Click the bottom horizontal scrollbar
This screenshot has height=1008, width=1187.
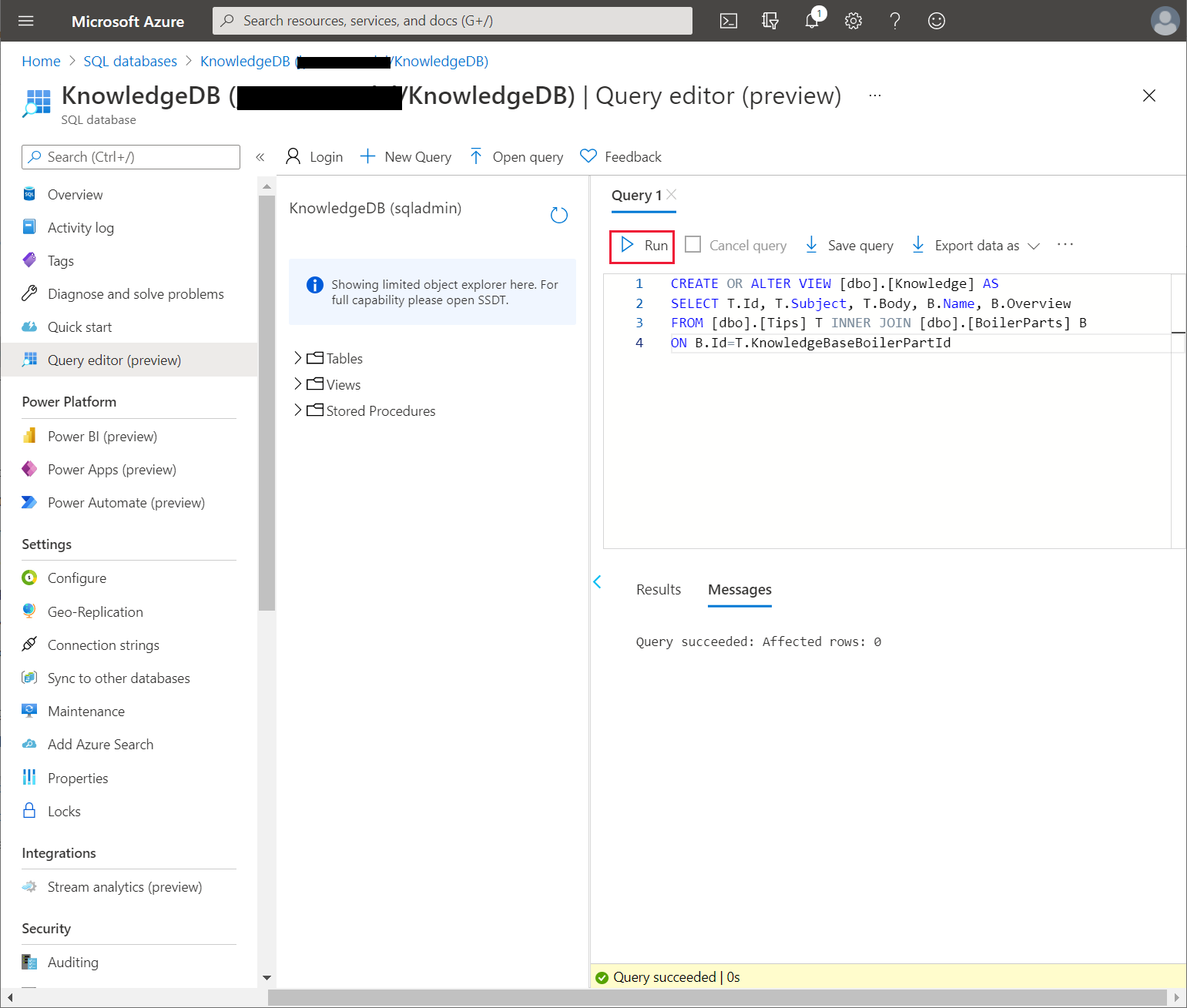pyautogui.click(x=718, y=997)
